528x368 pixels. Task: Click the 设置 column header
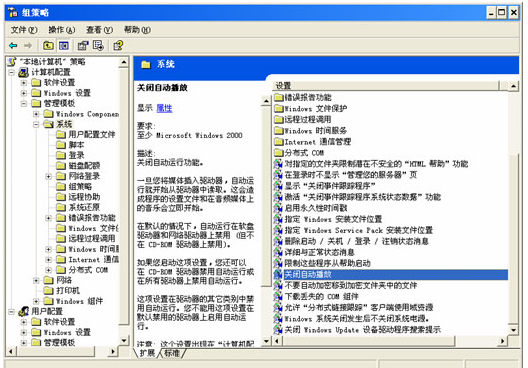click(386, 86)
